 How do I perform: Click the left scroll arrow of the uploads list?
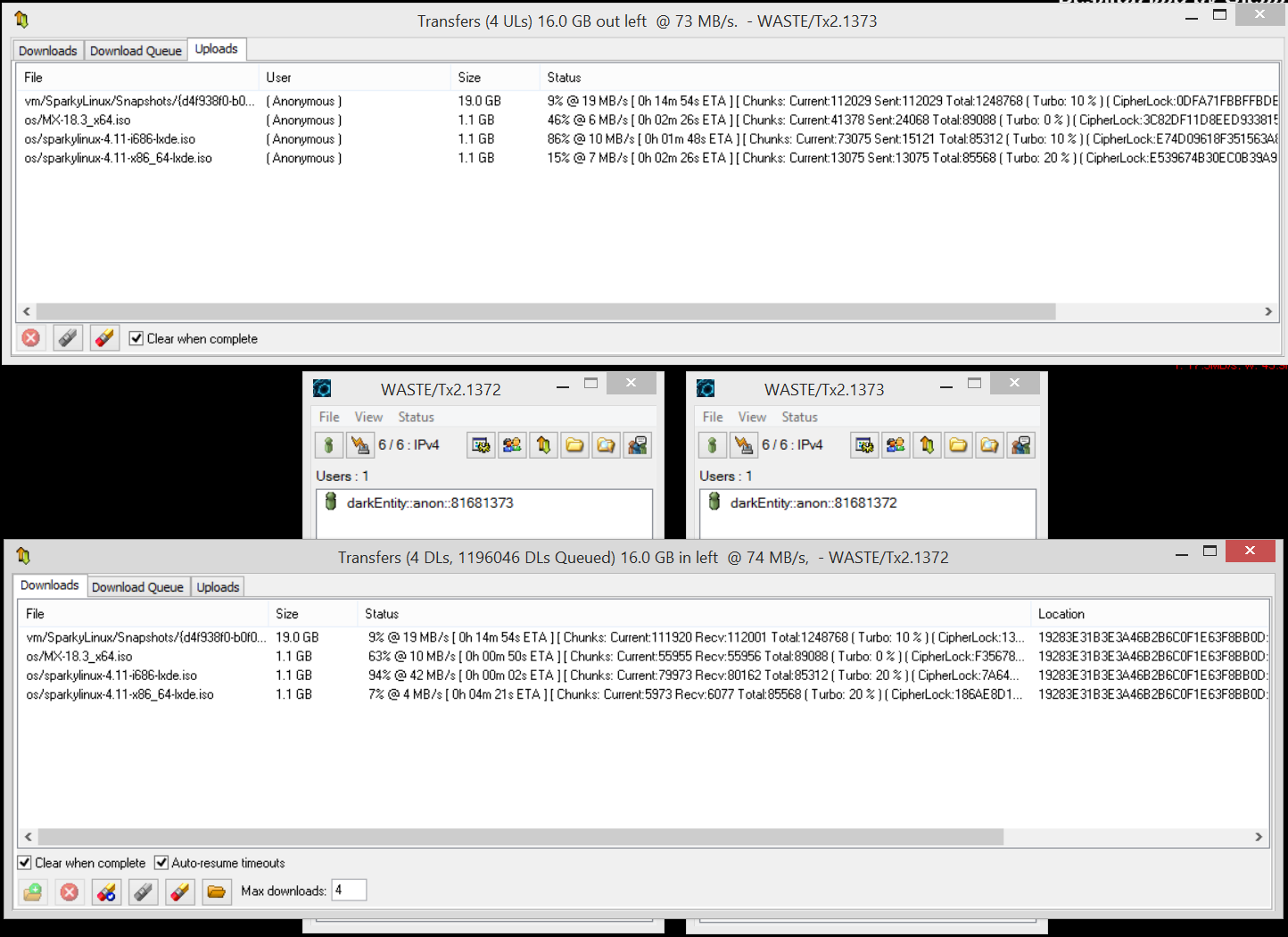pos(27,311)
